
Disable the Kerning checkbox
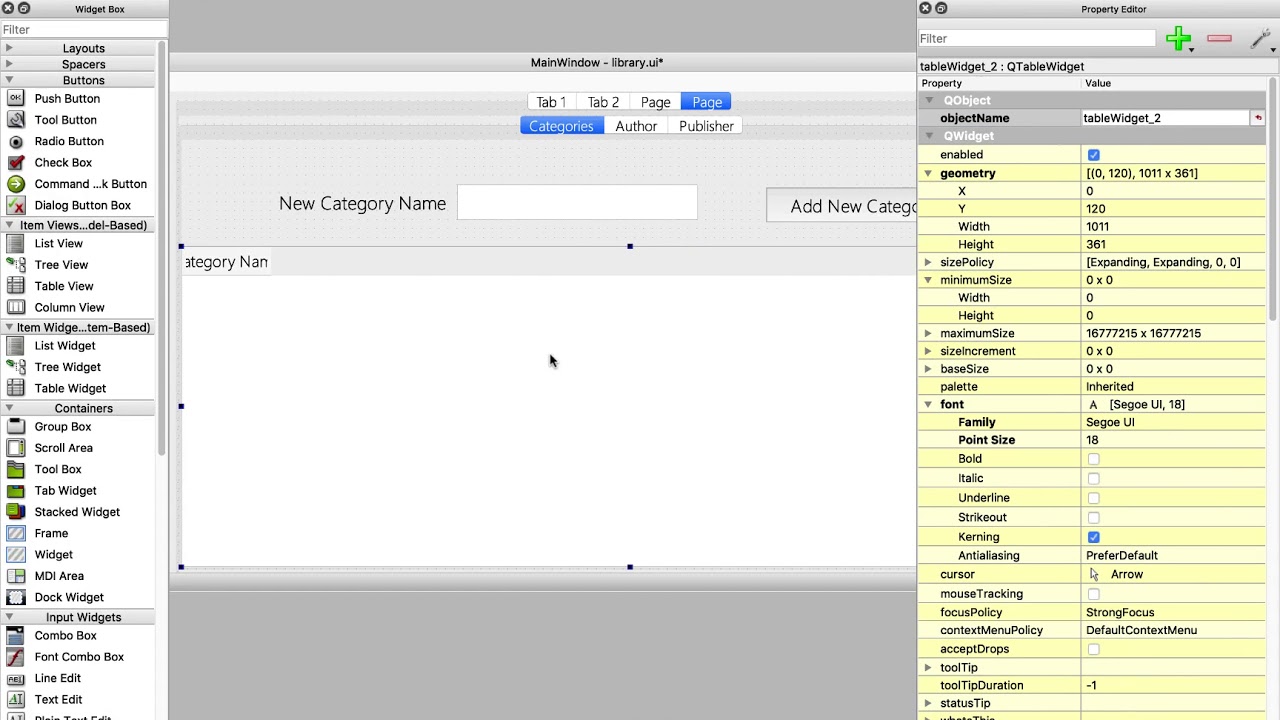click(1093, 537)
